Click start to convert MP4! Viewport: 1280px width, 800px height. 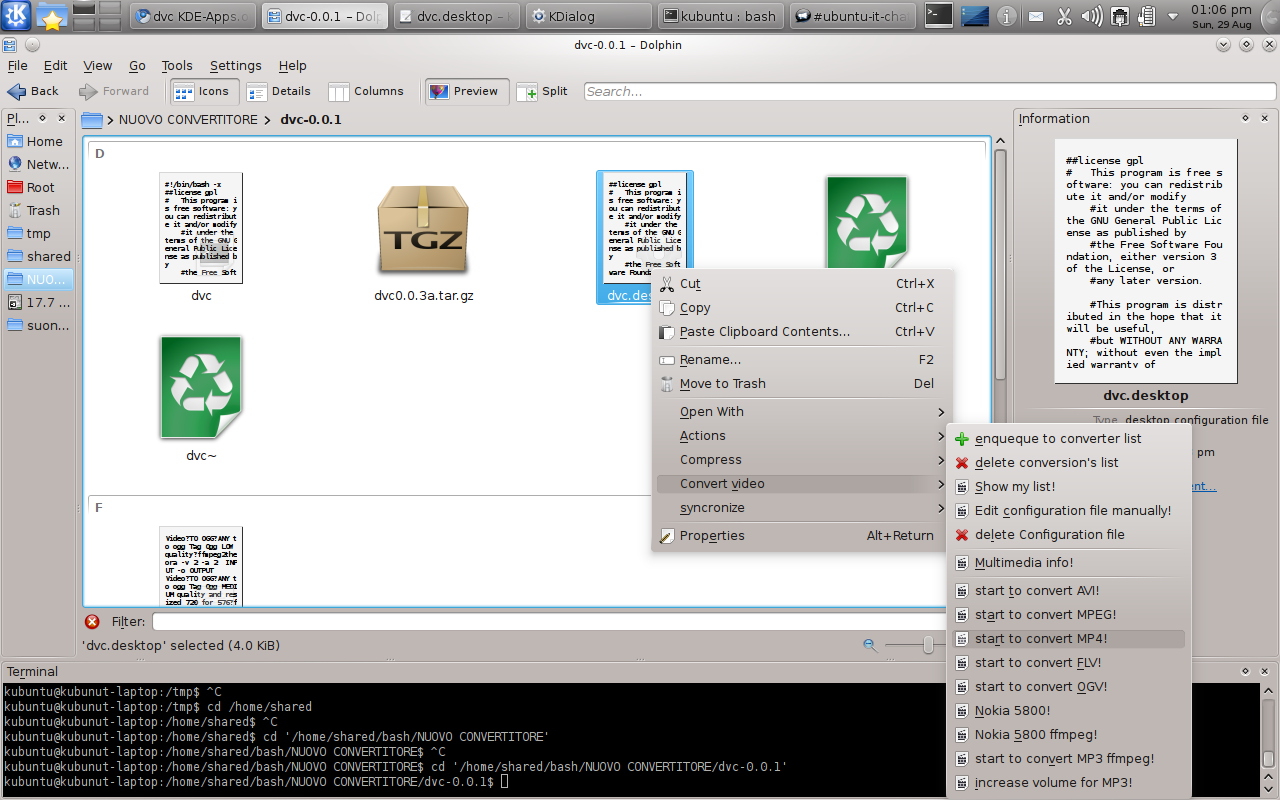point(1068,639)
